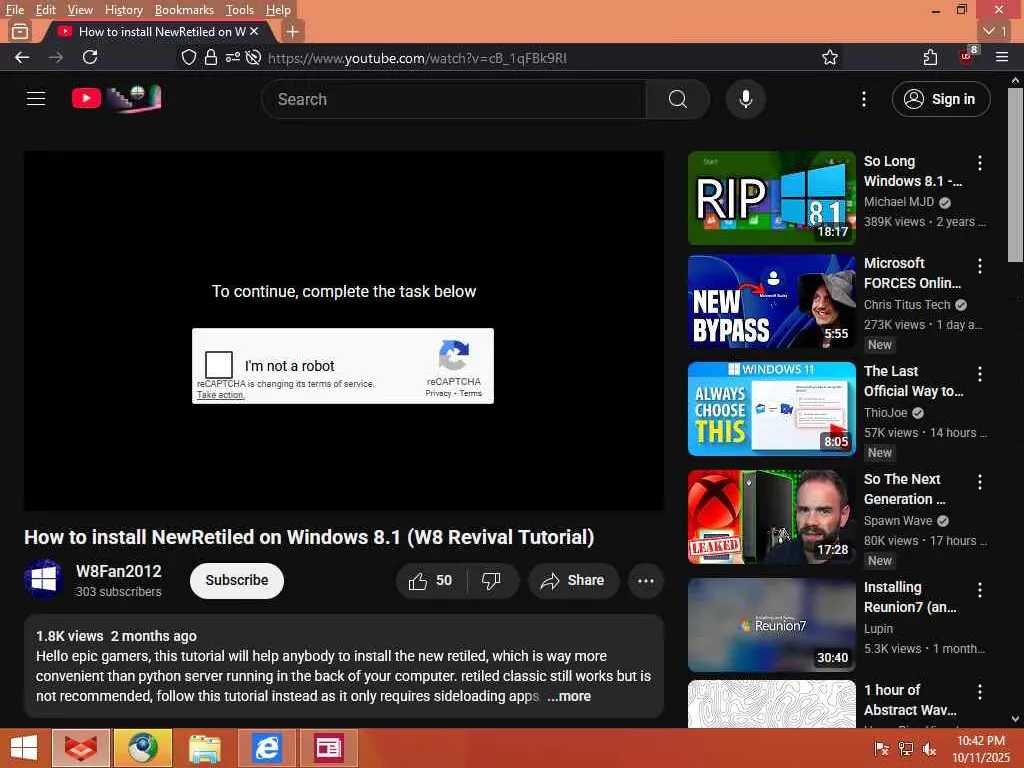Open uBlock Origin extension icon
This screenshot has width=1024, height=768.
click(967, 56)
